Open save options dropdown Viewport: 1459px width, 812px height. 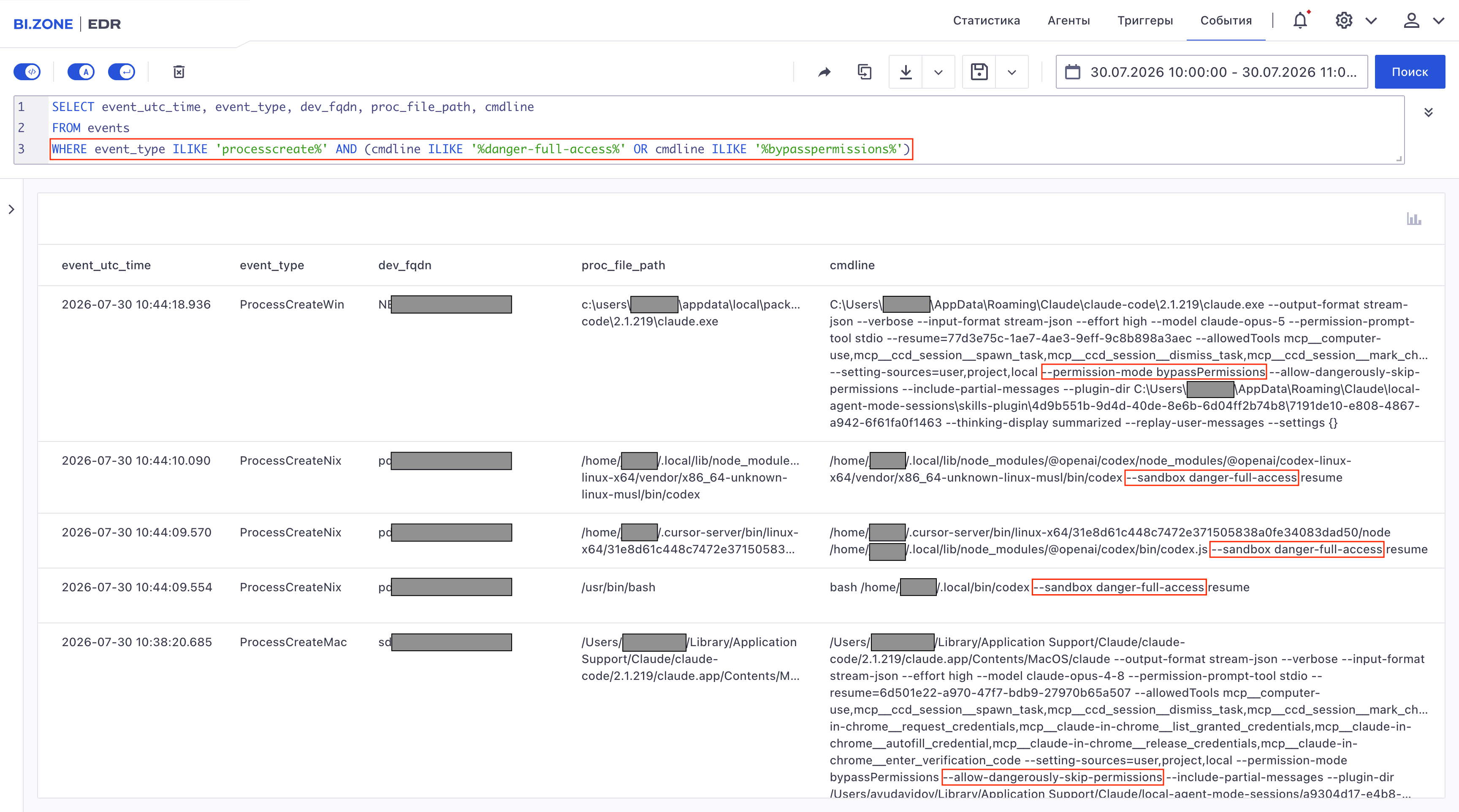tap(1012, 72)
